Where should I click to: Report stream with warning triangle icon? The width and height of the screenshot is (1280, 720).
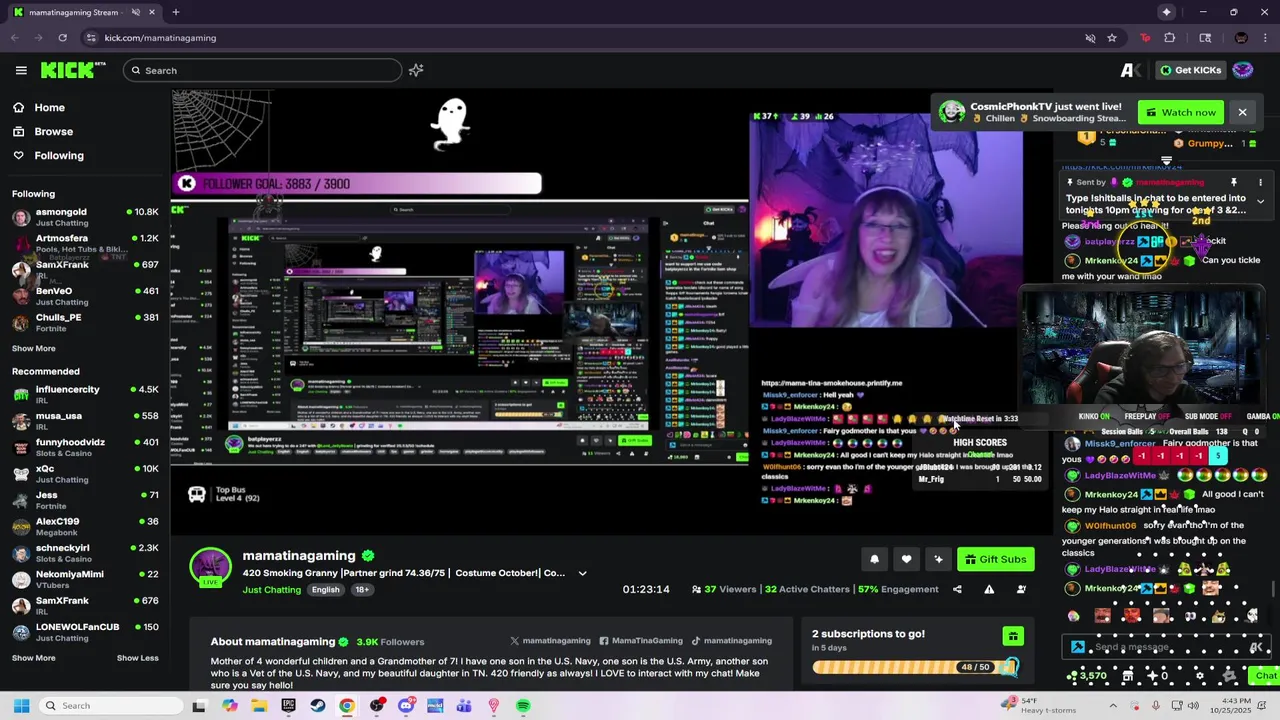pos(989,589)
